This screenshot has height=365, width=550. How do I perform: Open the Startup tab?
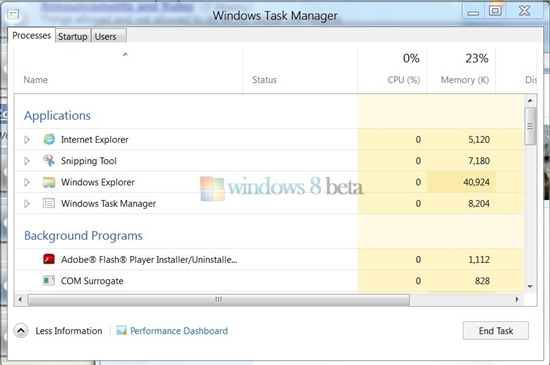point(73,36)
